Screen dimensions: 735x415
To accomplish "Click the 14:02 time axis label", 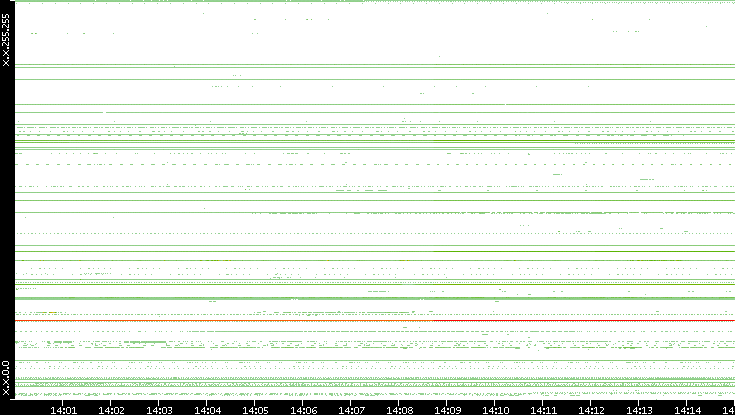I will (112, 410).
